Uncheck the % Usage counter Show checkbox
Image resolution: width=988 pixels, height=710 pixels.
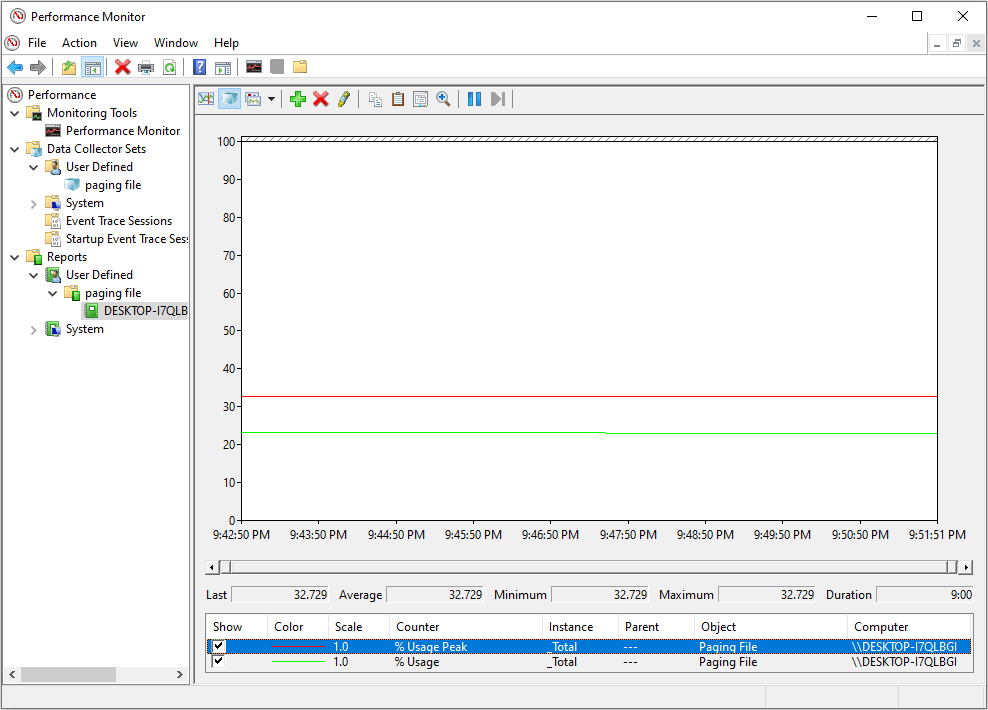217,661
